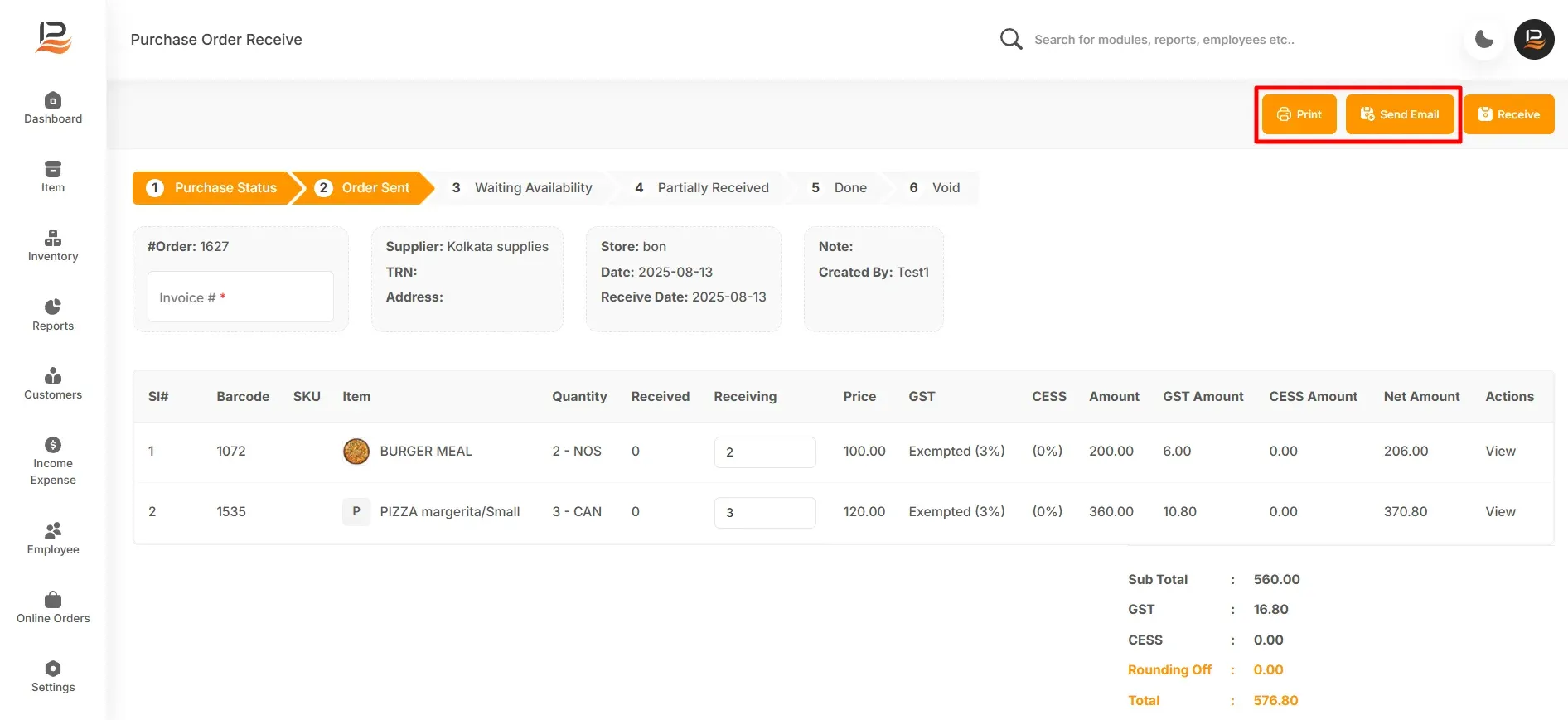Click the search magnifier icon
1568x720 pixels.
coord(1010,39)
